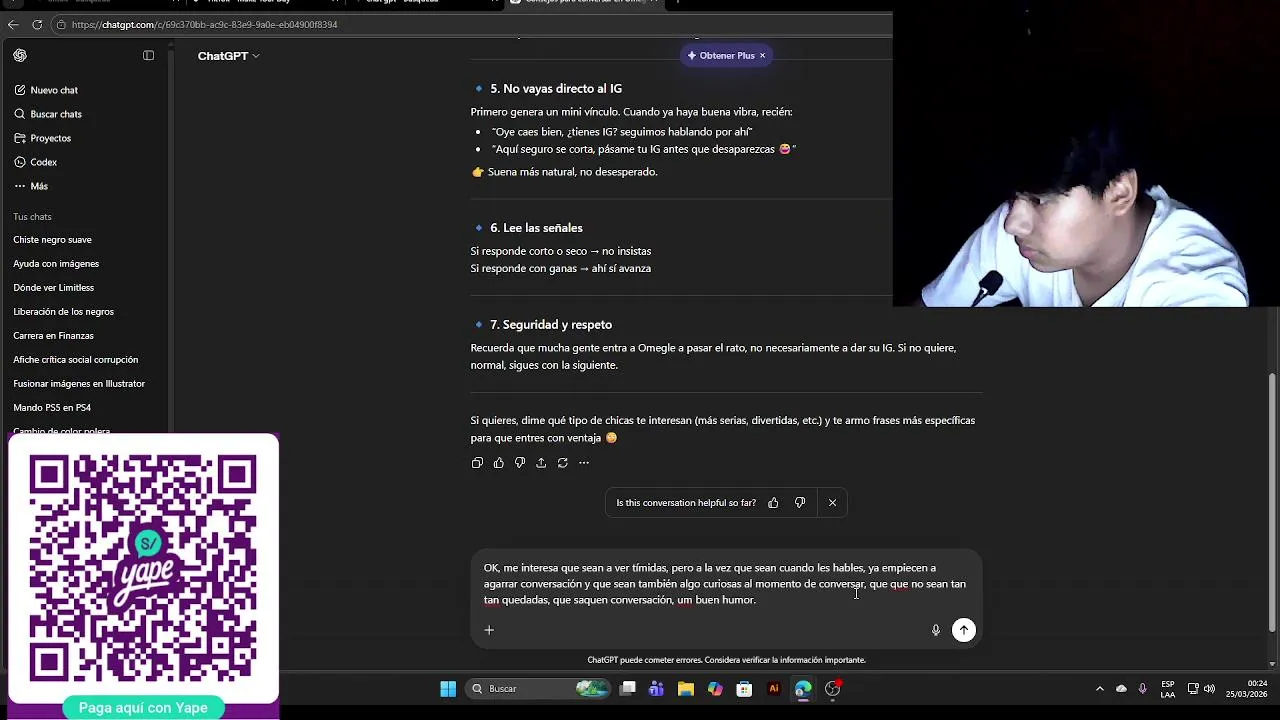Click the 'Paga aquí con Yape' label
The height and width of the screenshot is (720, 1280).
click(x=143, y=708)
